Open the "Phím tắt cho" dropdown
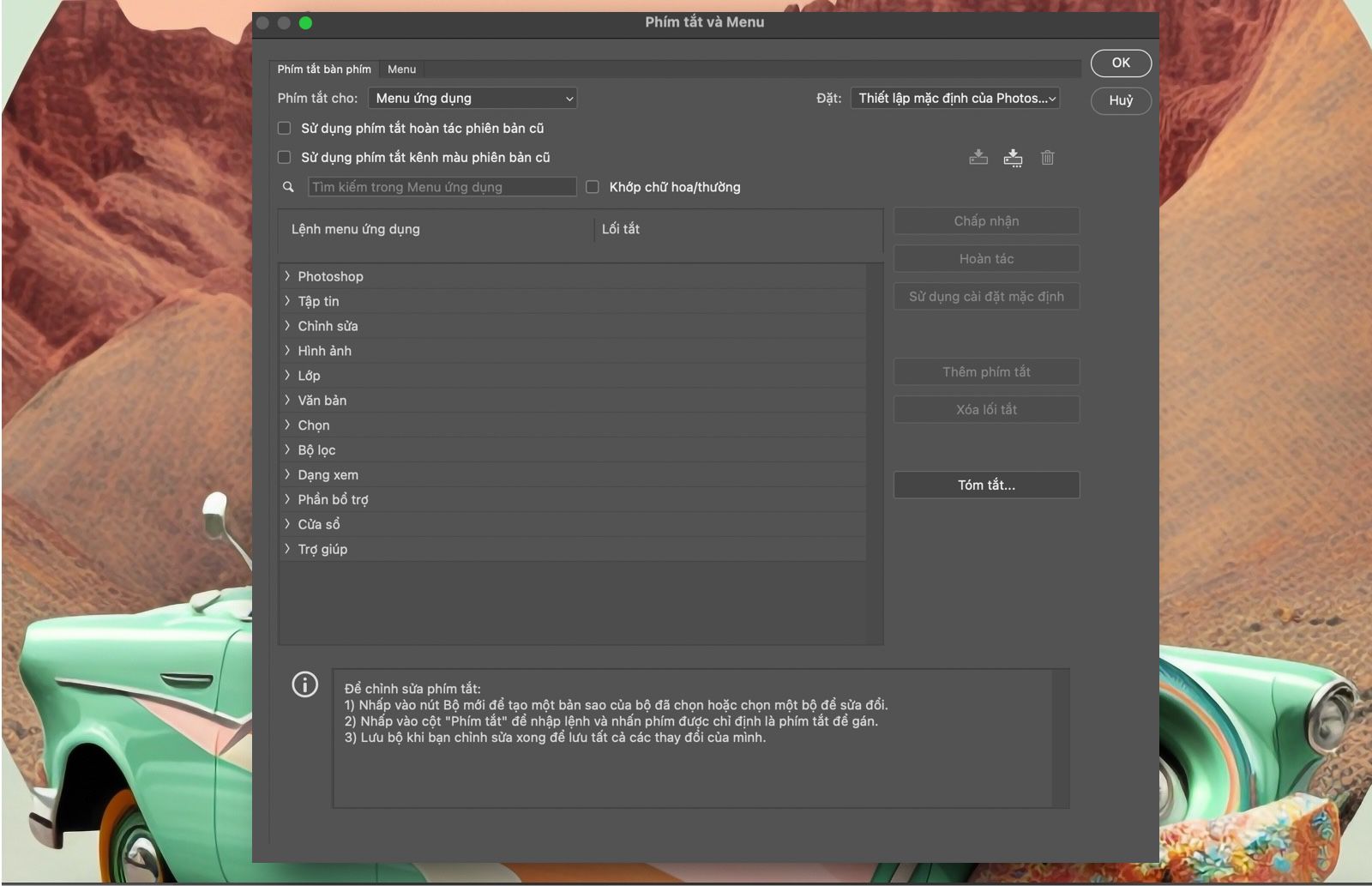1372x886 pixels. (x=472, y=98)
